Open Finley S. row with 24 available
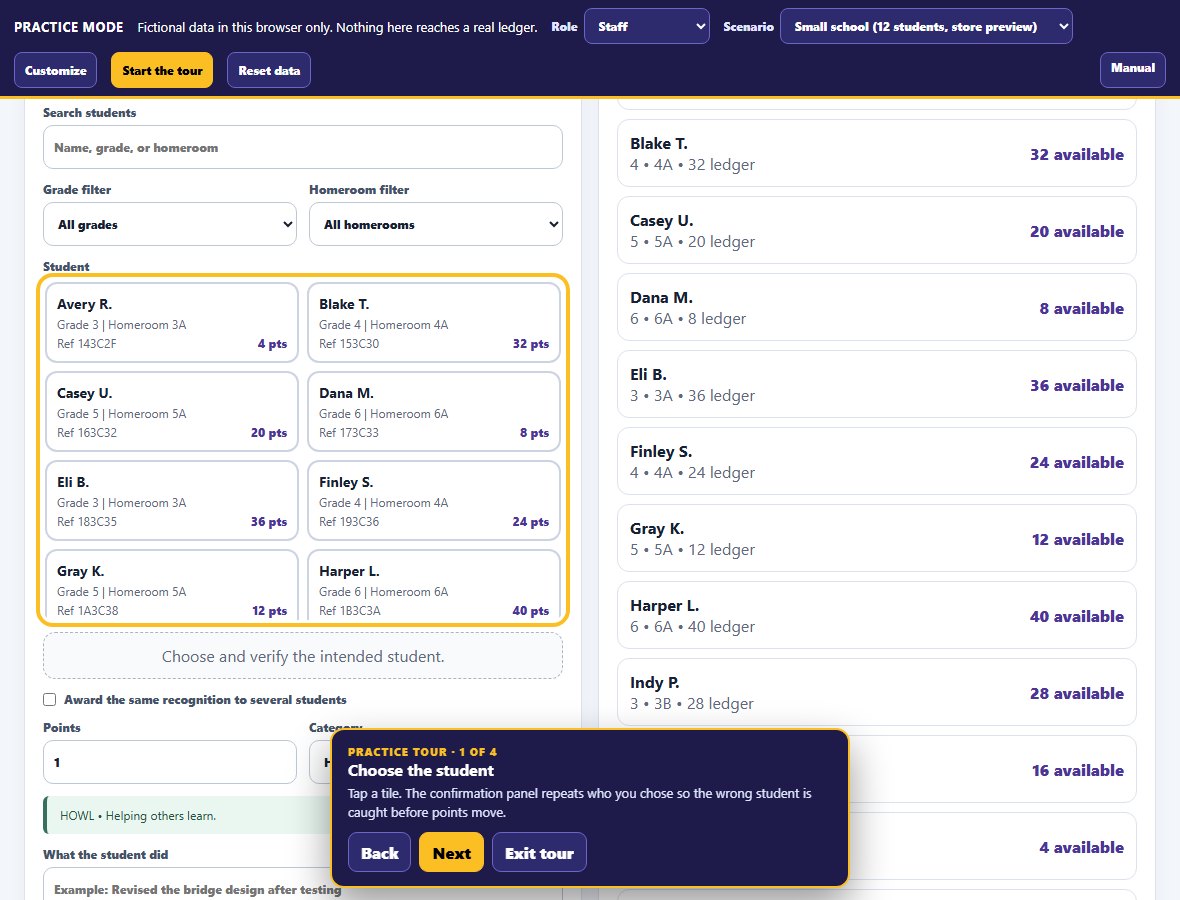Viewport: 1180px width, 900px height. tap(877, 461)
